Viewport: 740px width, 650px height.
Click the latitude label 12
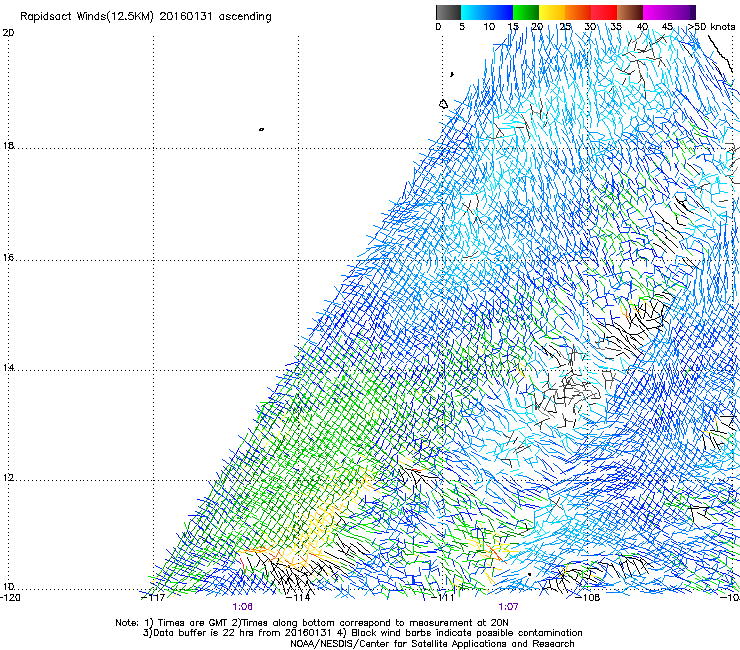8,478
